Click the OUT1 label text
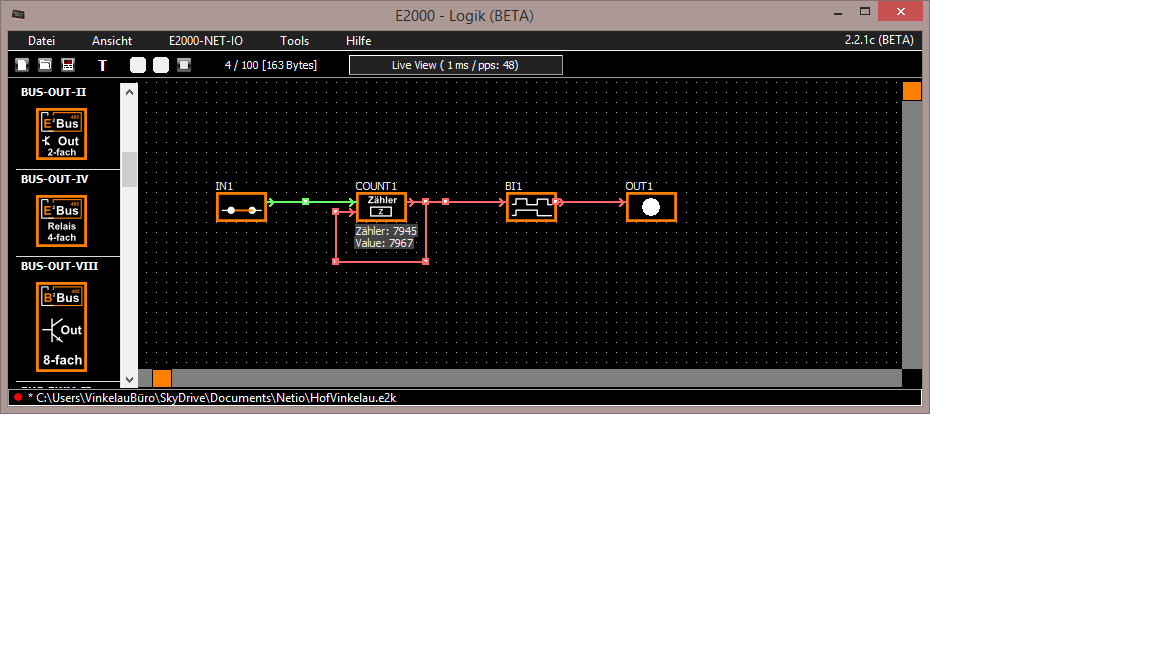The image size is (1152, 648). [x=639, y=186]
